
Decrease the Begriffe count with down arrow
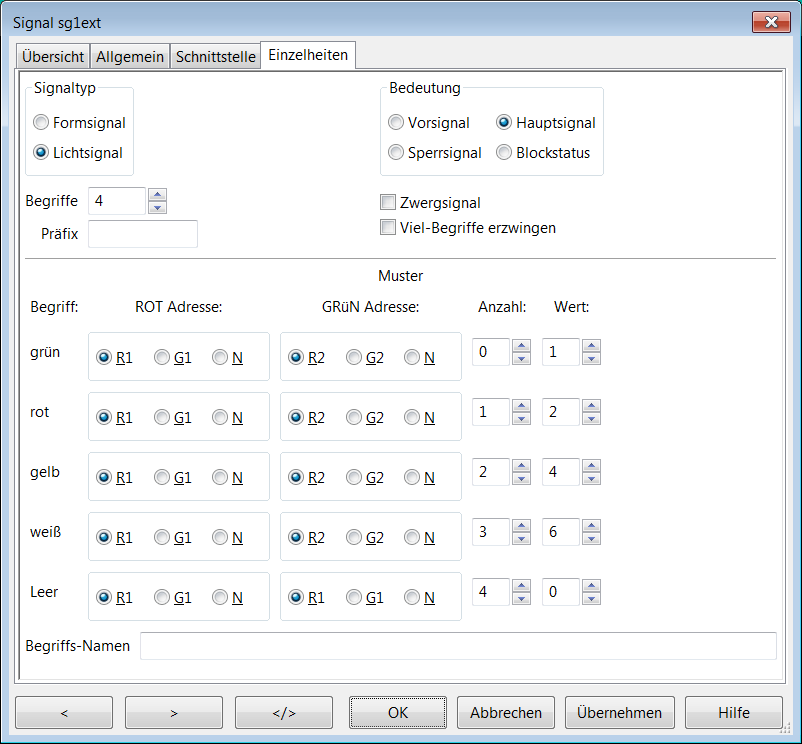[157, 208]
